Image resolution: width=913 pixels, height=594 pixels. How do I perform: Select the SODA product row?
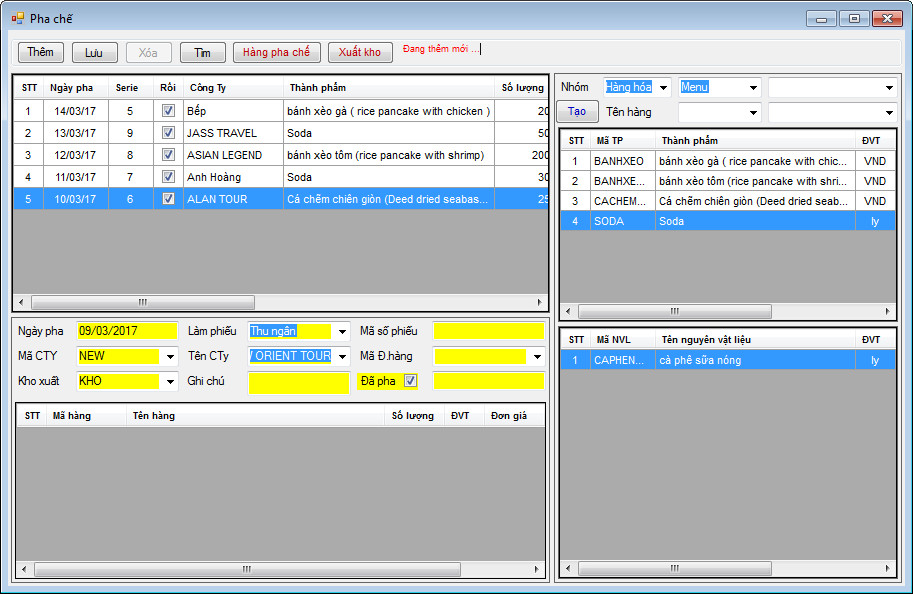click(728, 221)
